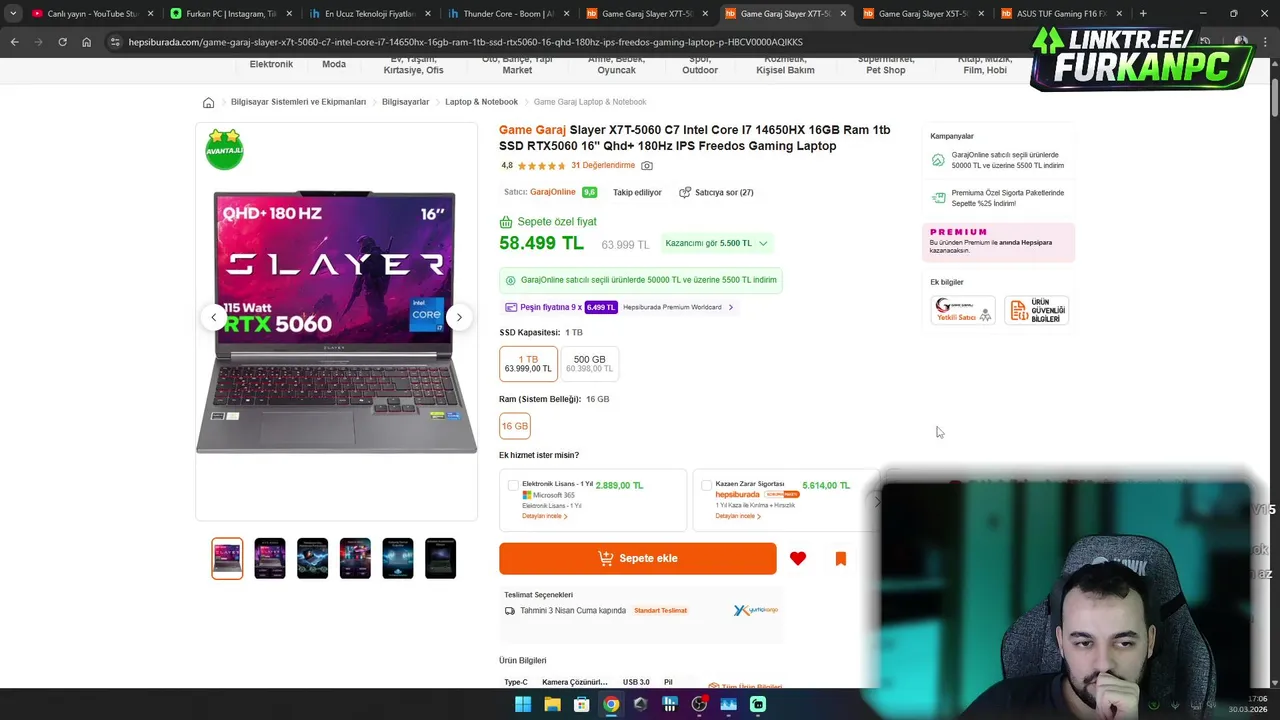
Task: Expand Kazaen Sigortası Detayları incele
Action: [x=737, y=516]
